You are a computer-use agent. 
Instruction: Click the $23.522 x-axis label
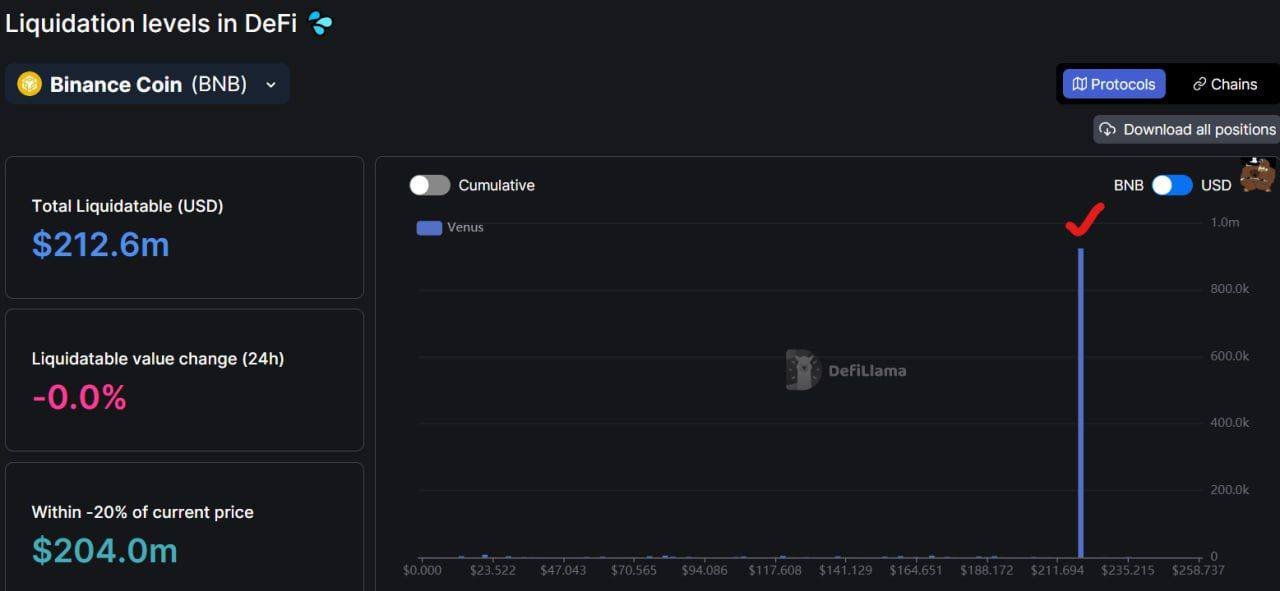tap(493, 570)
